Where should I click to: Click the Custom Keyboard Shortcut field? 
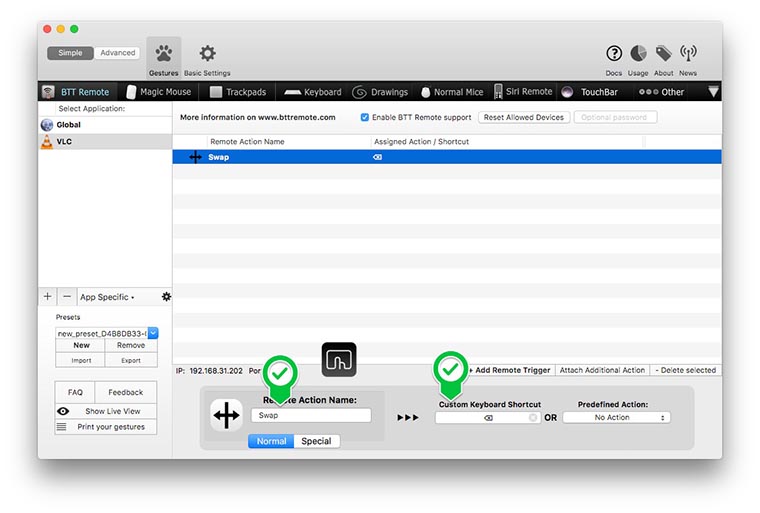(x=488, y=417)
